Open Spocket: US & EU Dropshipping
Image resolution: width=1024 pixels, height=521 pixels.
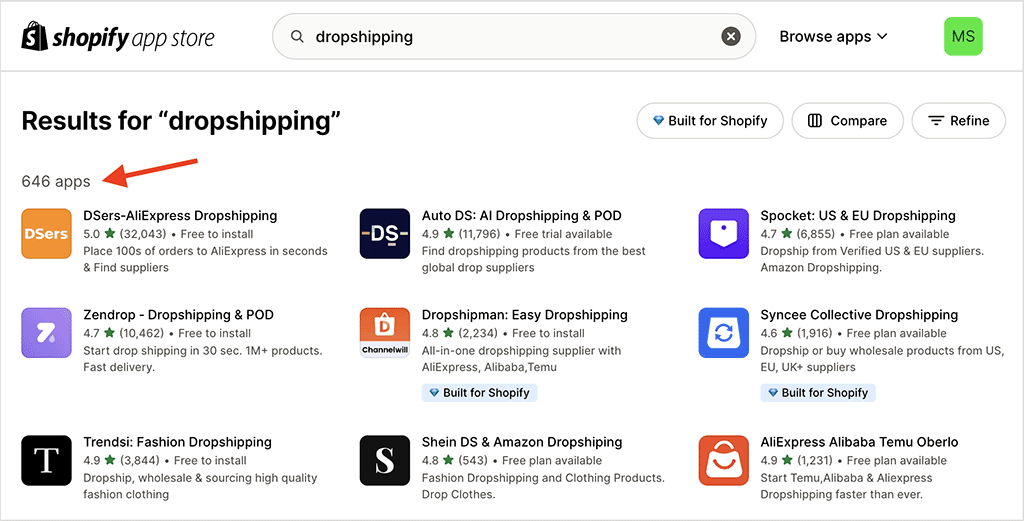pos(858,215)
